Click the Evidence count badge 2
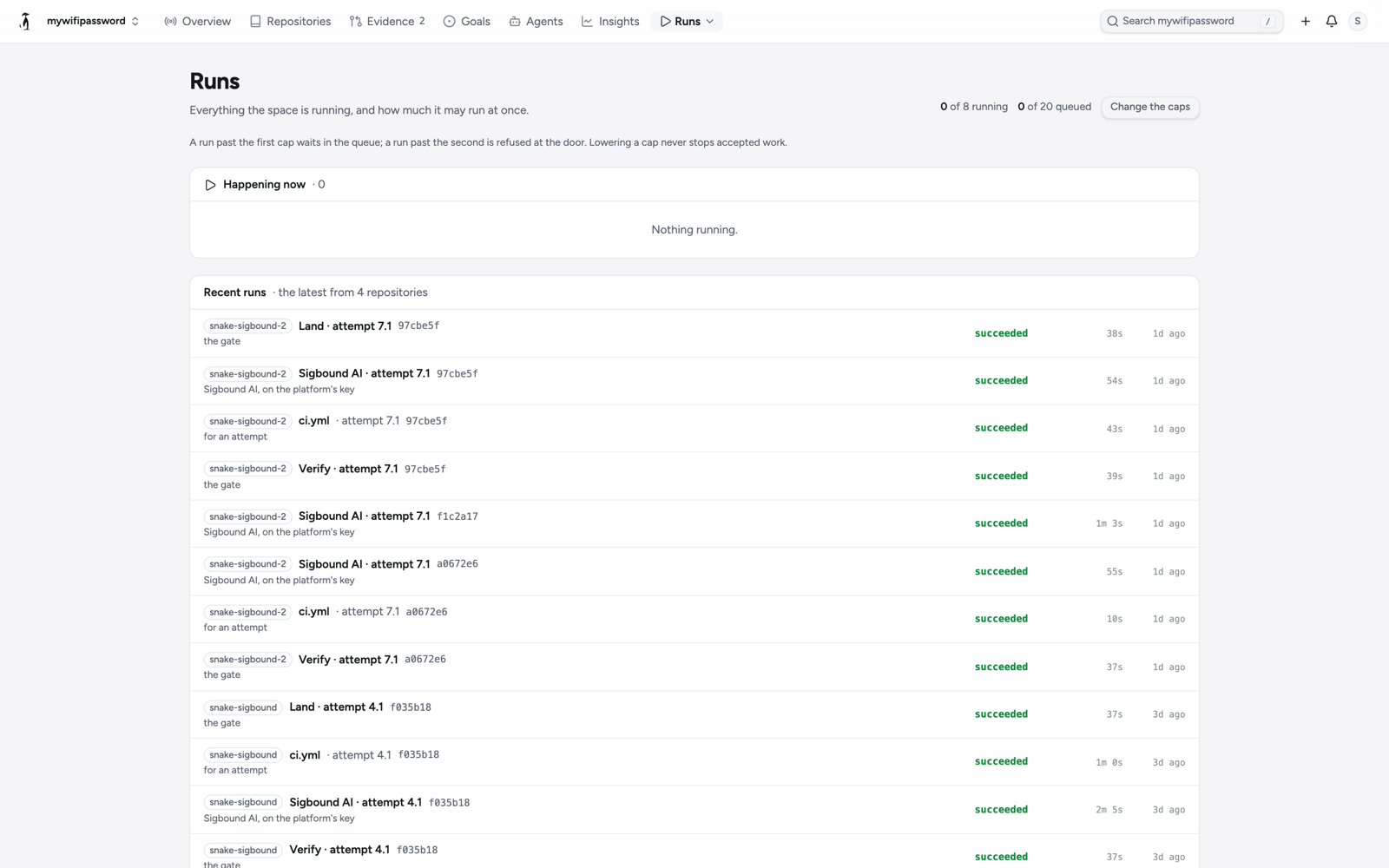This screenshot has width=1389, height=868. click(422, 21)
